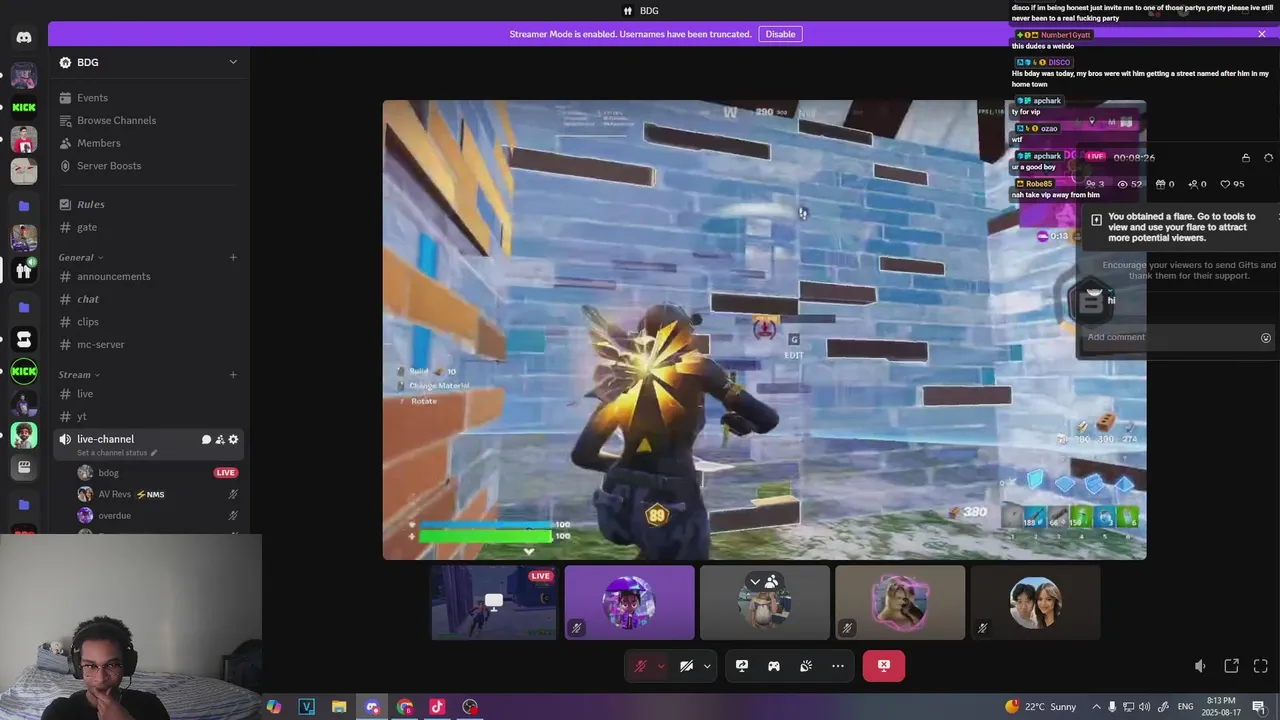Mute the stream volume speaker
Image resolution: width=1280 pixels, height=720 pixels.
[x=1201, y=666]
